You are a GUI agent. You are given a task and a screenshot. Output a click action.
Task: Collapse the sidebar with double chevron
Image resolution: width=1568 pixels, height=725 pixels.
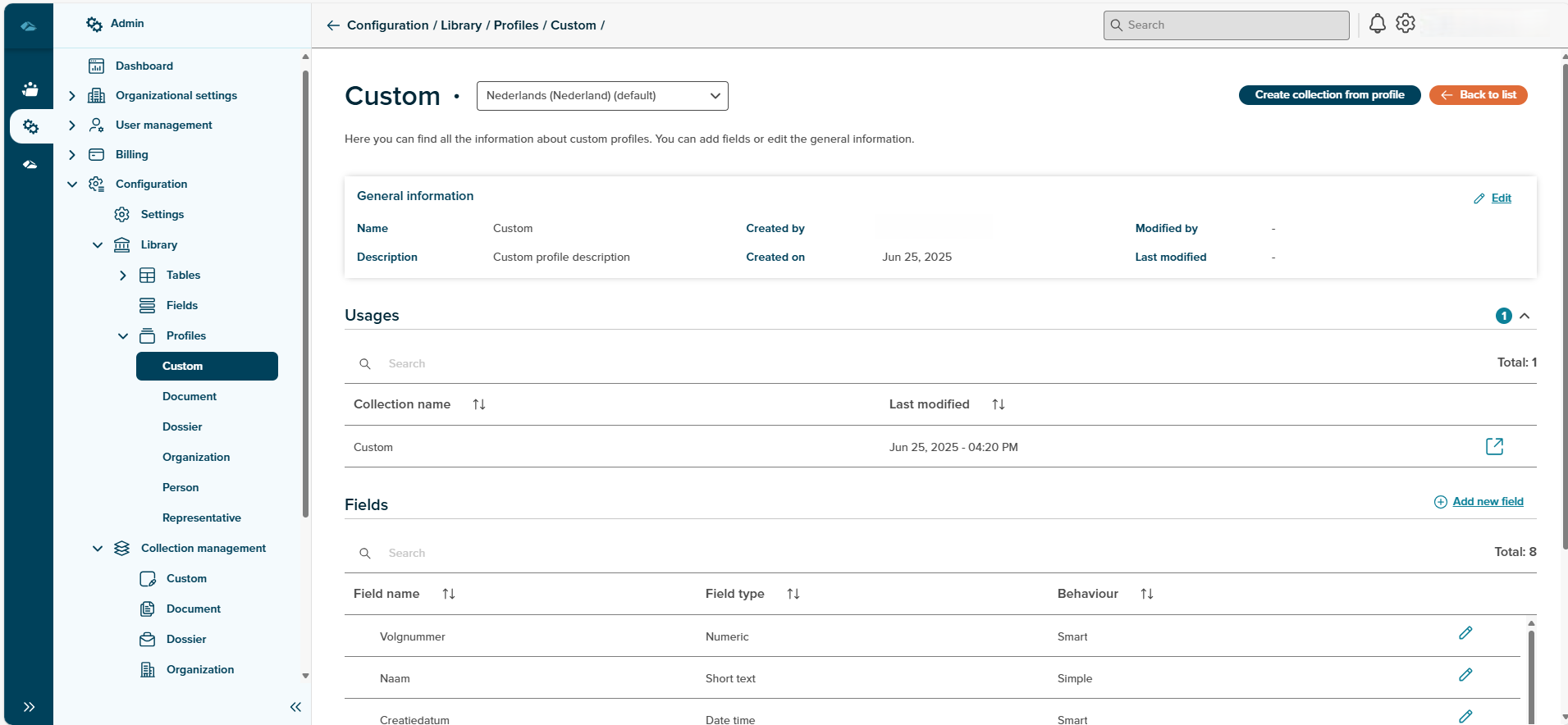tap(295, 707)
